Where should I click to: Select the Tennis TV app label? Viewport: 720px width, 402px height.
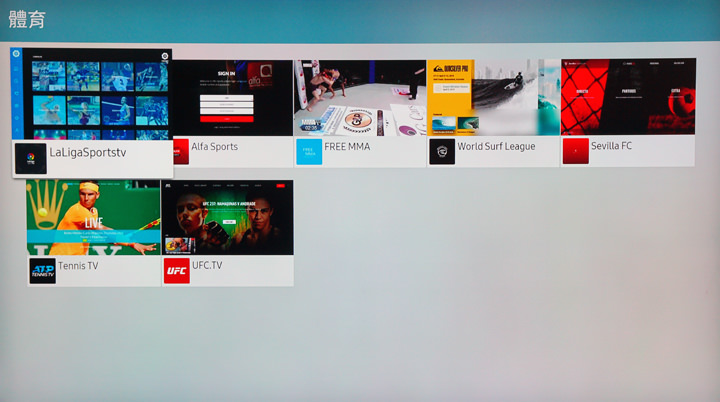(79, 267)
